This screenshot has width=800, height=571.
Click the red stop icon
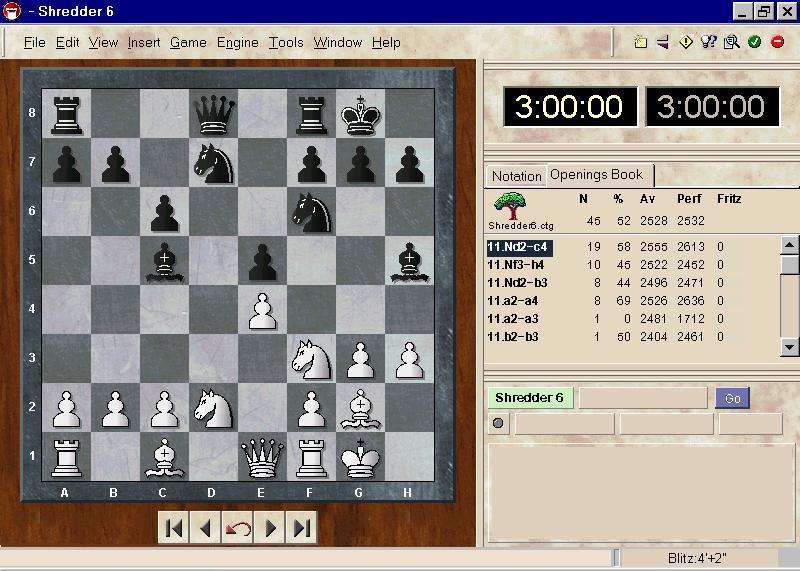[777, 42]
